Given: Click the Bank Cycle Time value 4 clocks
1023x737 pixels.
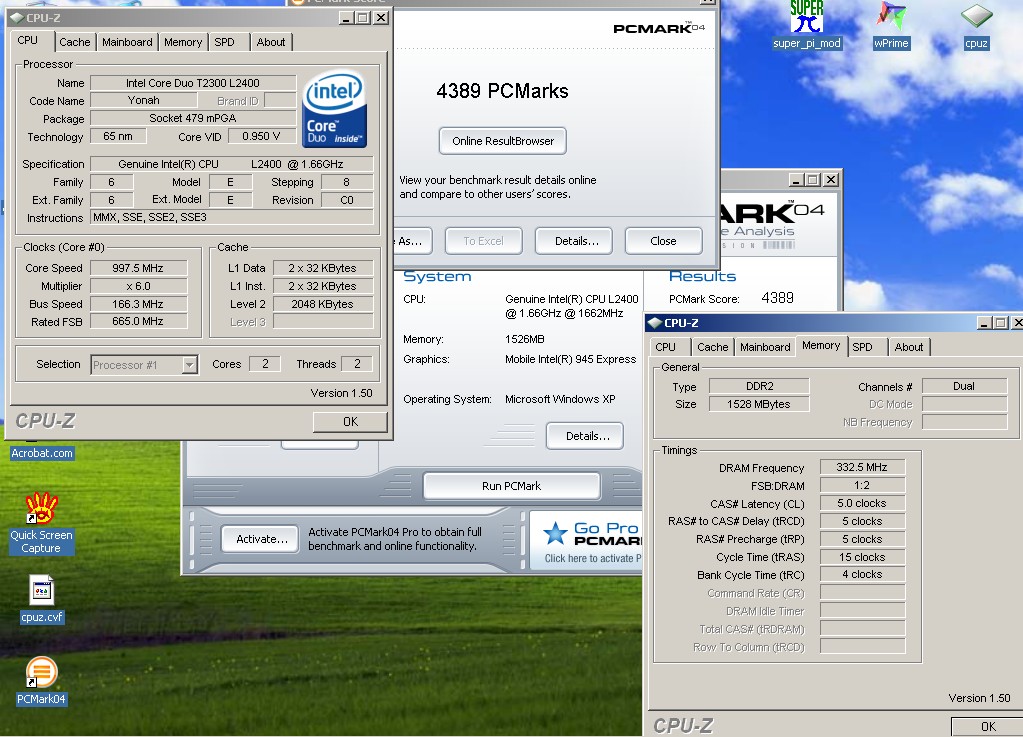Looking at the screenshot, I should (x=862, y=575).
